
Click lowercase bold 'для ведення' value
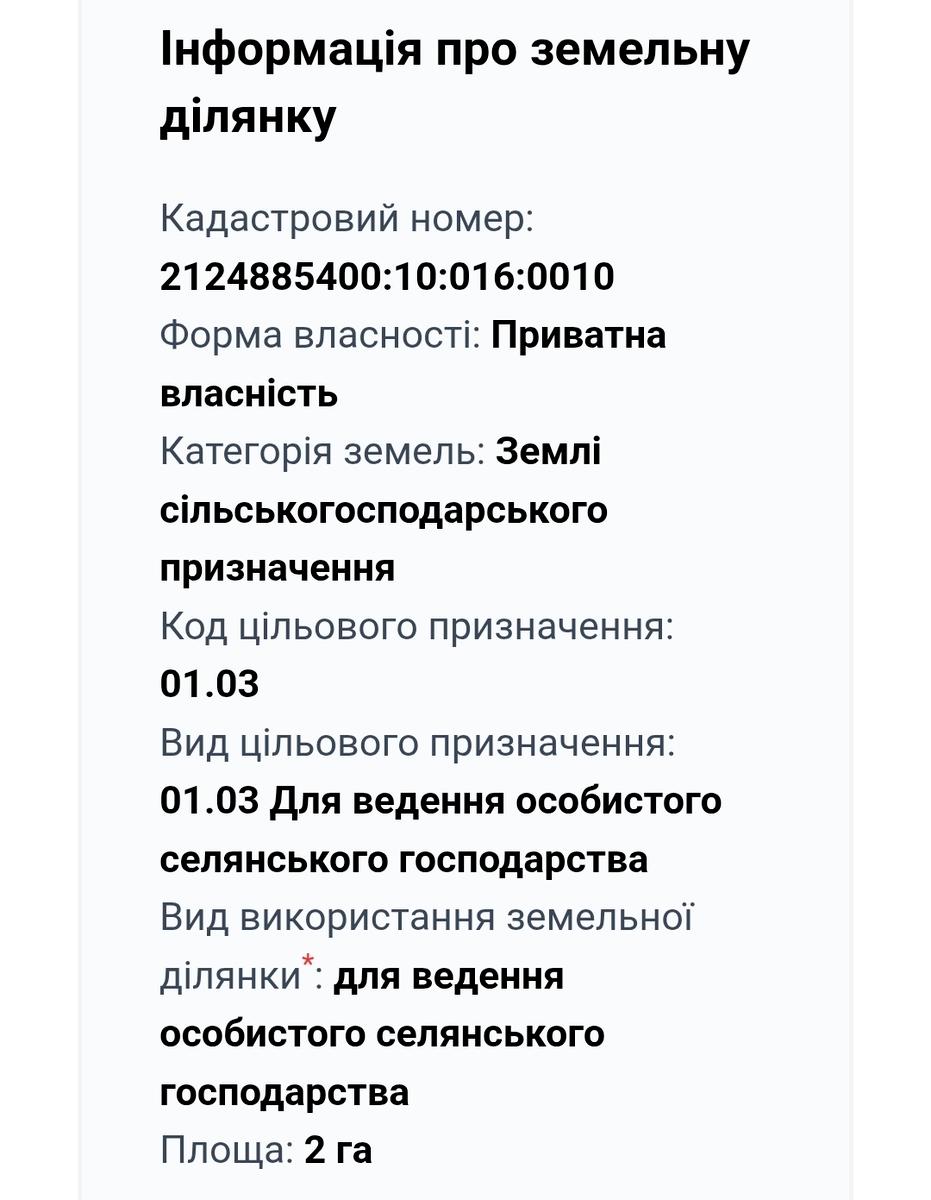click(x=449, y=976)
